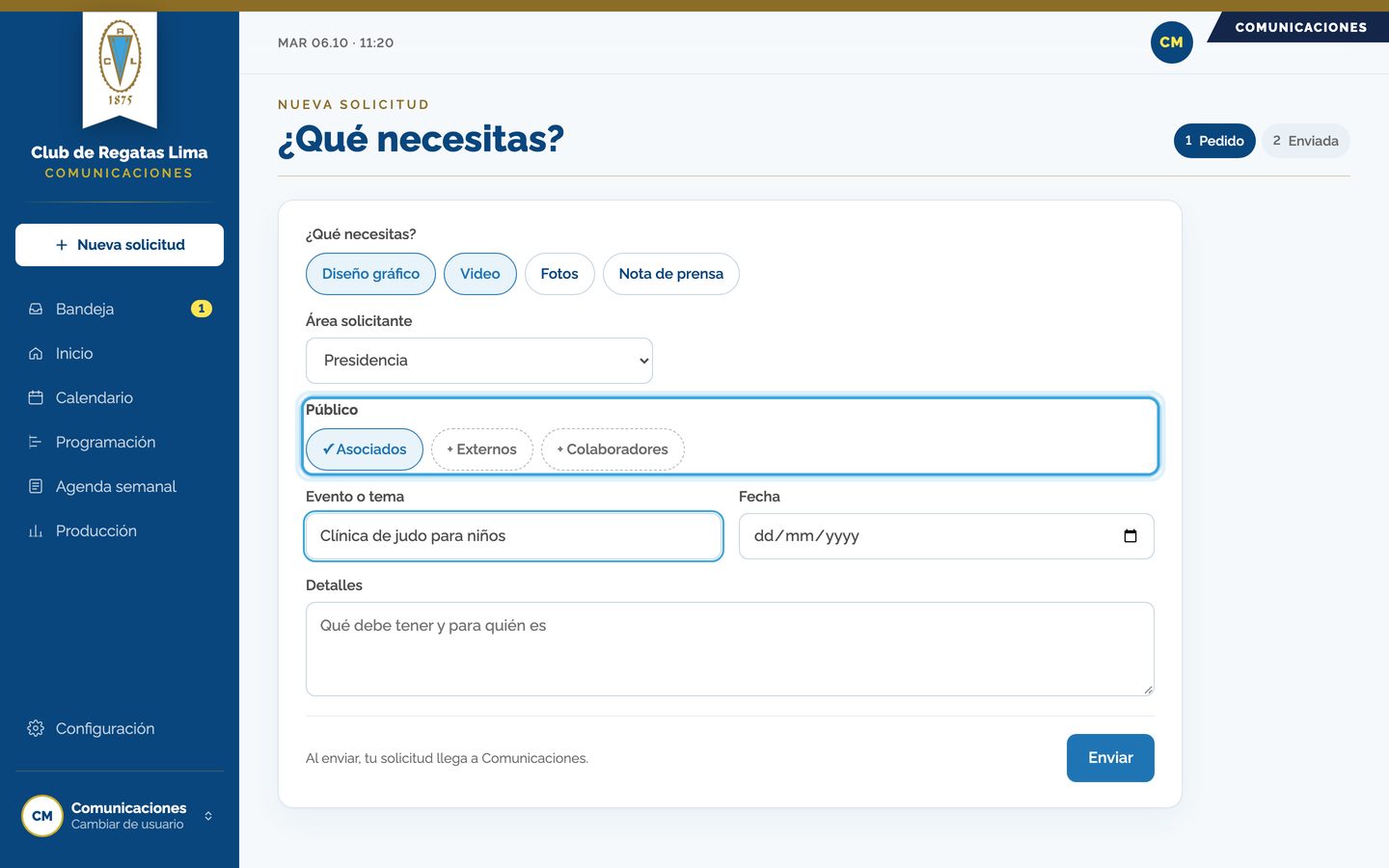1389x868 pixels.
Task: Select the Enviada step tab
Action: tap(1306, 141)
